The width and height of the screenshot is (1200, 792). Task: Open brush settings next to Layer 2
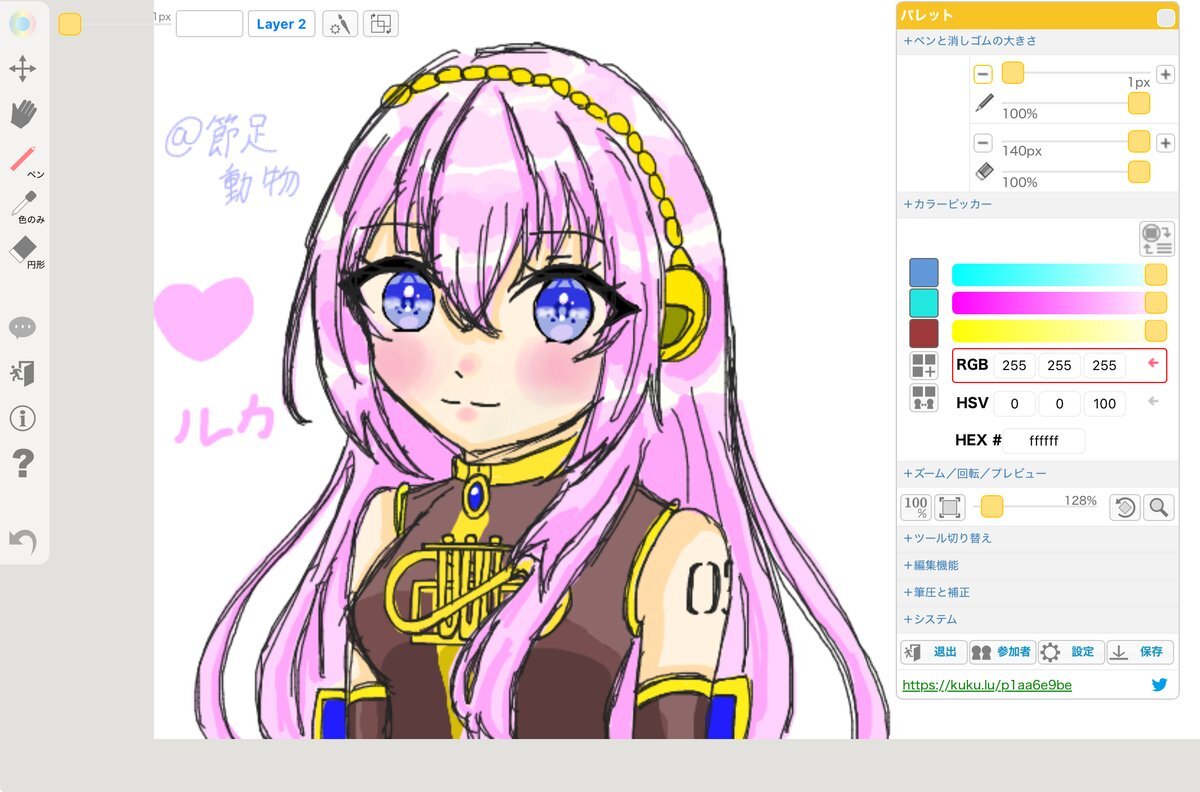[340, 24]
